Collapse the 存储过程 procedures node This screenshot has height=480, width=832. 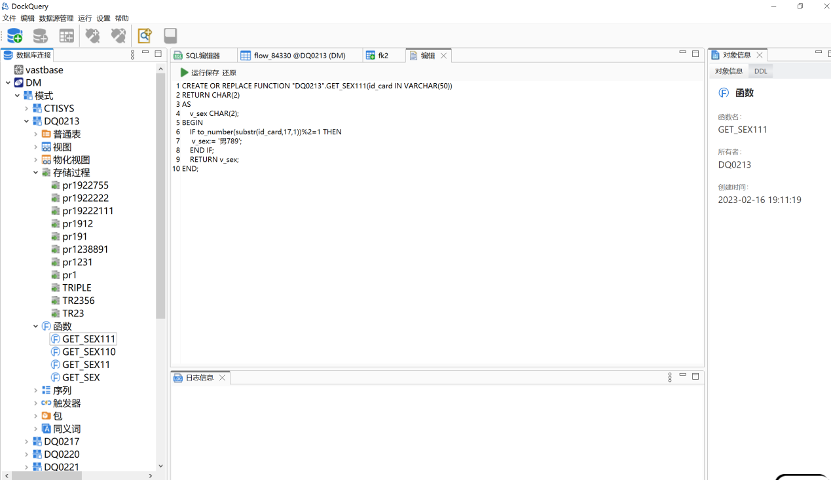point(36,172)
